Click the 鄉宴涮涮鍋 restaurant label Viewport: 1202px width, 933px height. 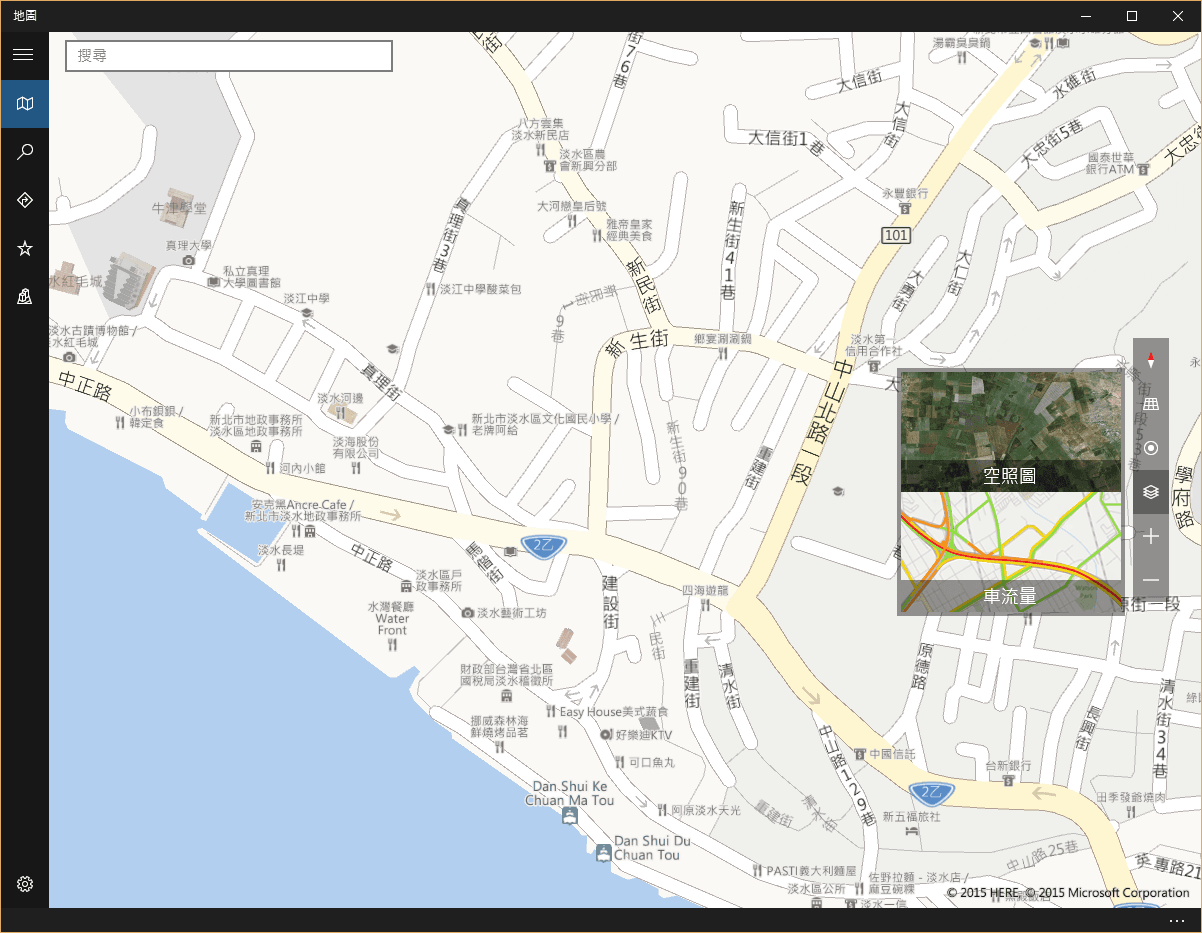pos(722,339)
